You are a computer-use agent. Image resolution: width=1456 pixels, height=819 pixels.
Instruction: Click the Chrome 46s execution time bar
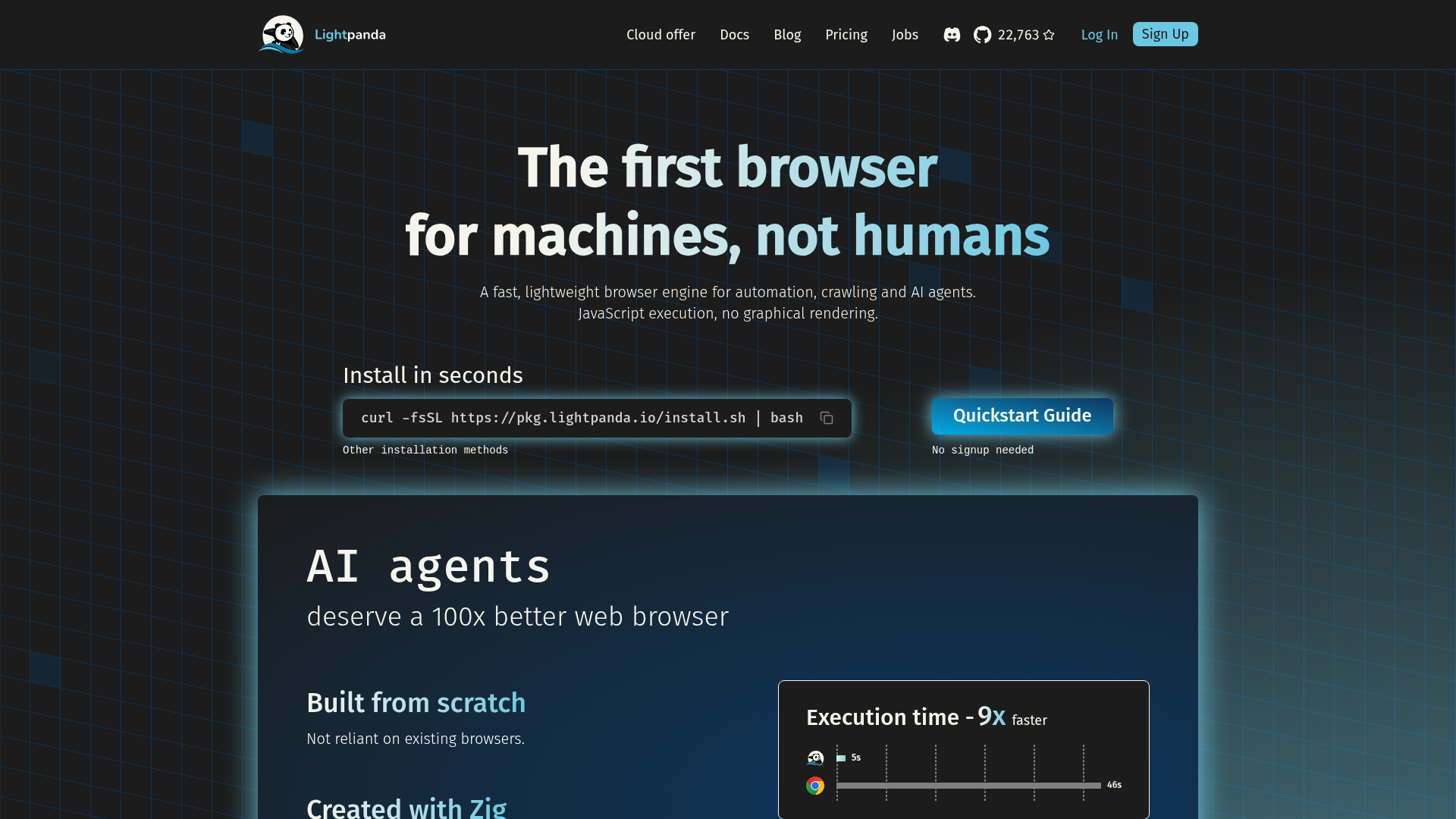point(968,786)
